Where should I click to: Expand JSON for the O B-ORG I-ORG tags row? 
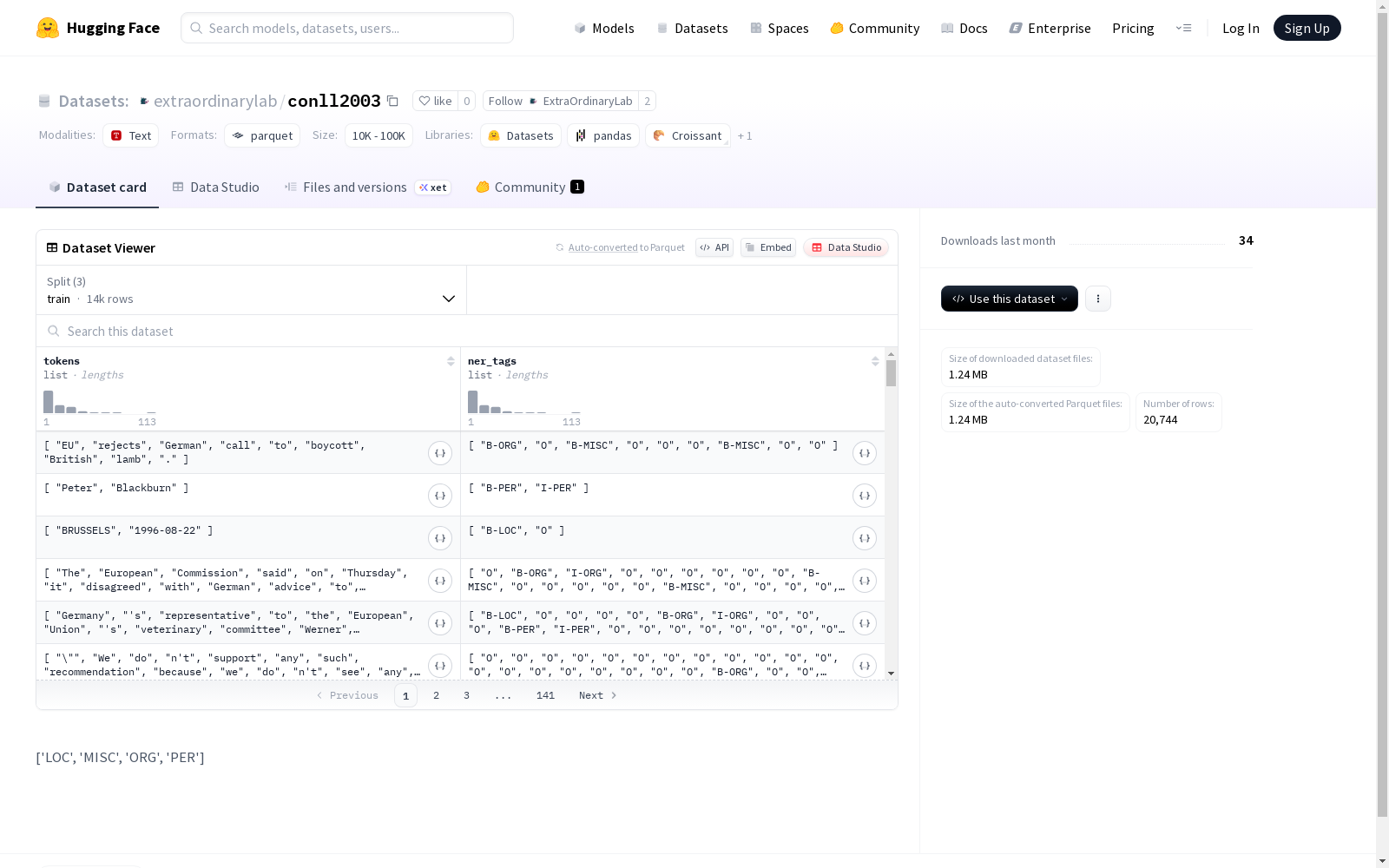865,581
